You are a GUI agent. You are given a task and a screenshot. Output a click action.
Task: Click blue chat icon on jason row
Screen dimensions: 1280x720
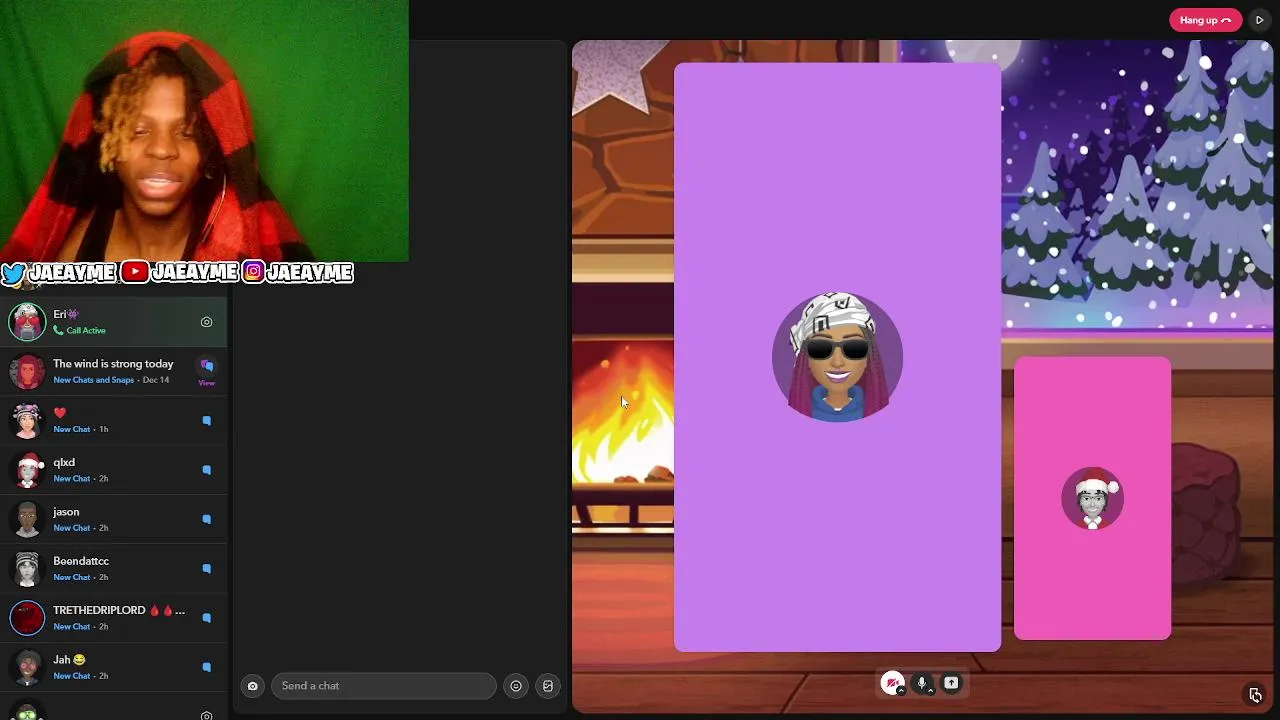pos(207,519)
